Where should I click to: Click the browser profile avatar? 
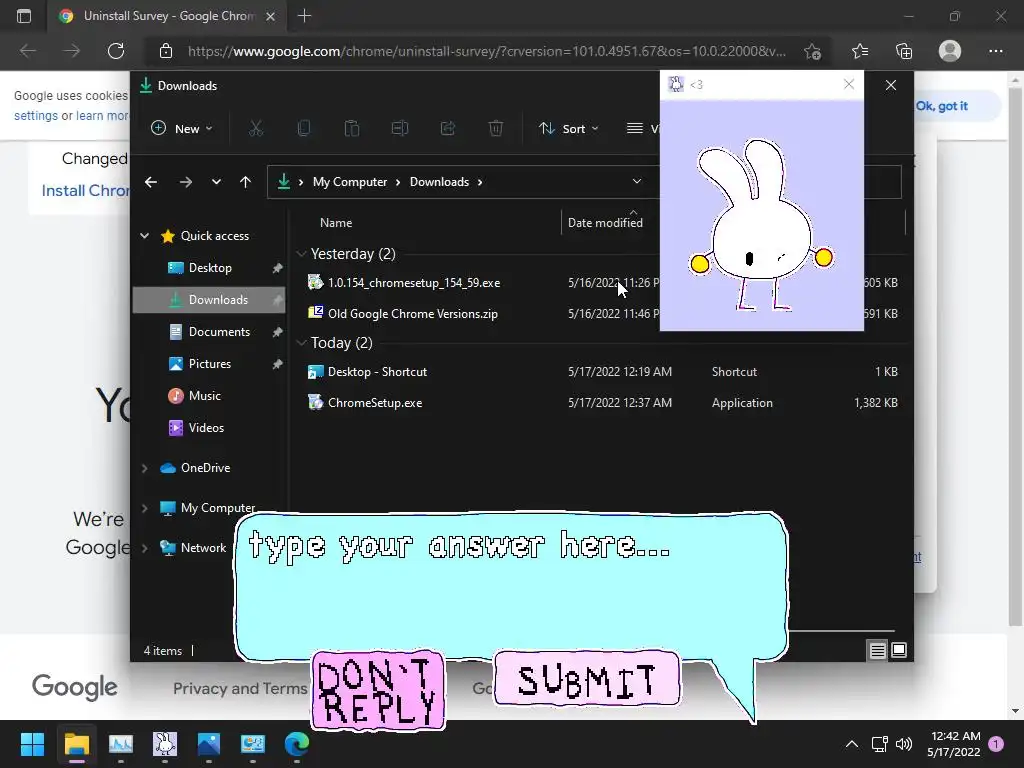(x=950, y=51)
